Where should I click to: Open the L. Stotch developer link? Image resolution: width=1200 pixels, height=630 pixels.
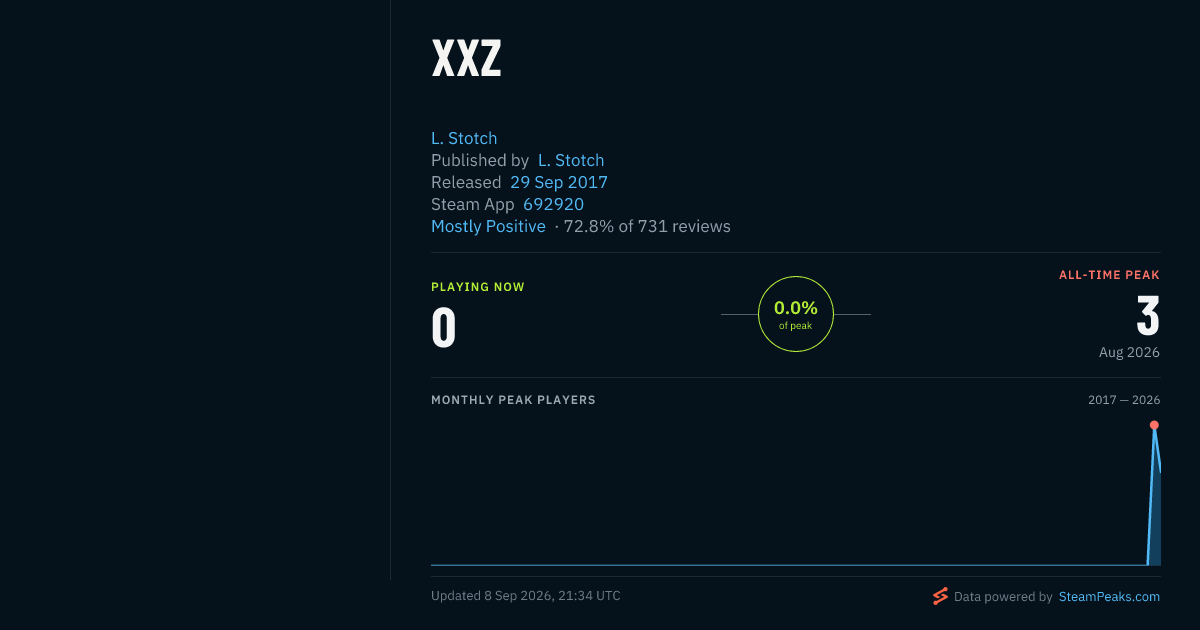coord(464,138)
